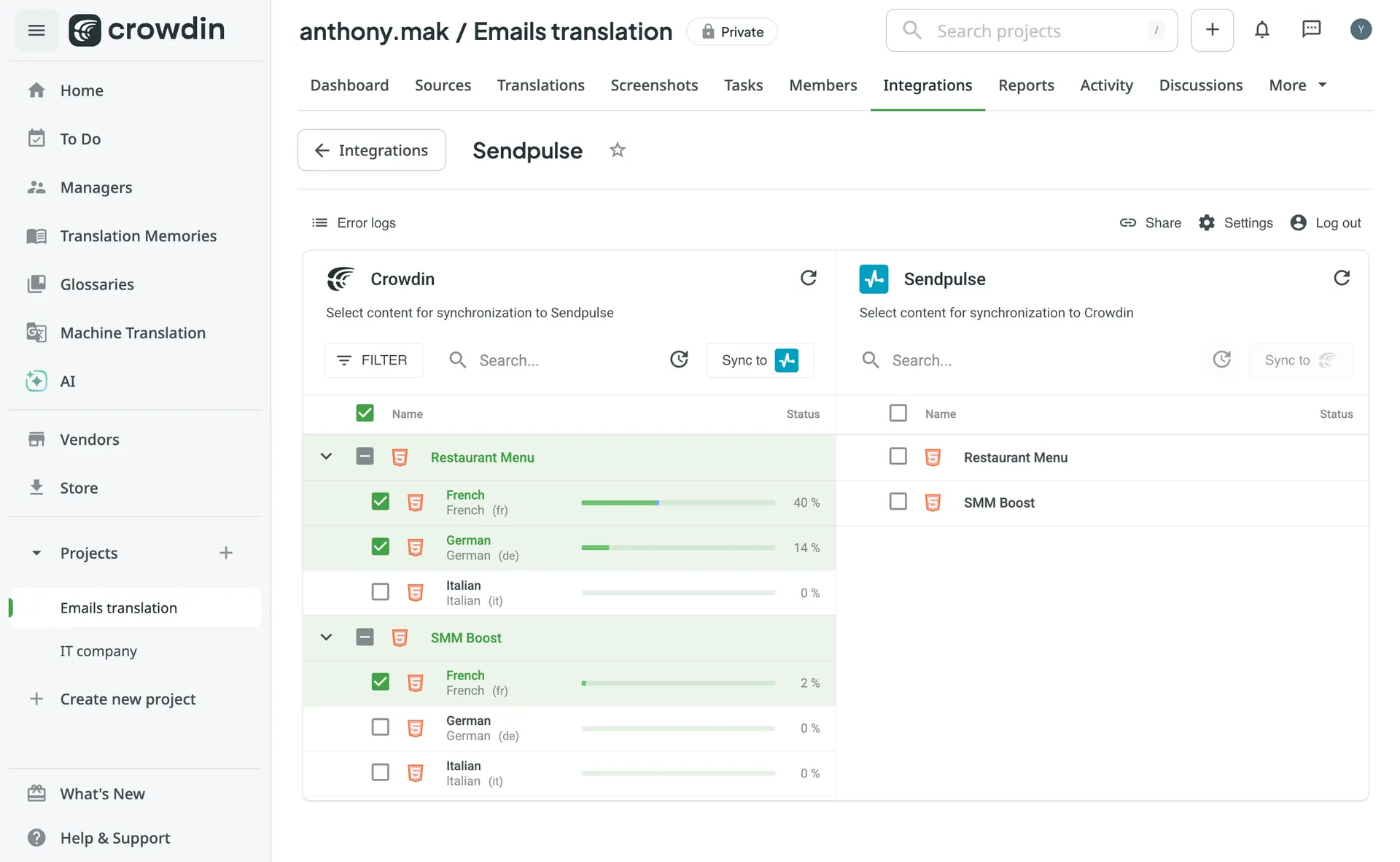Click the German 14% progress bar
This screenshot has height=862, width=1400.
pos(678,548)
